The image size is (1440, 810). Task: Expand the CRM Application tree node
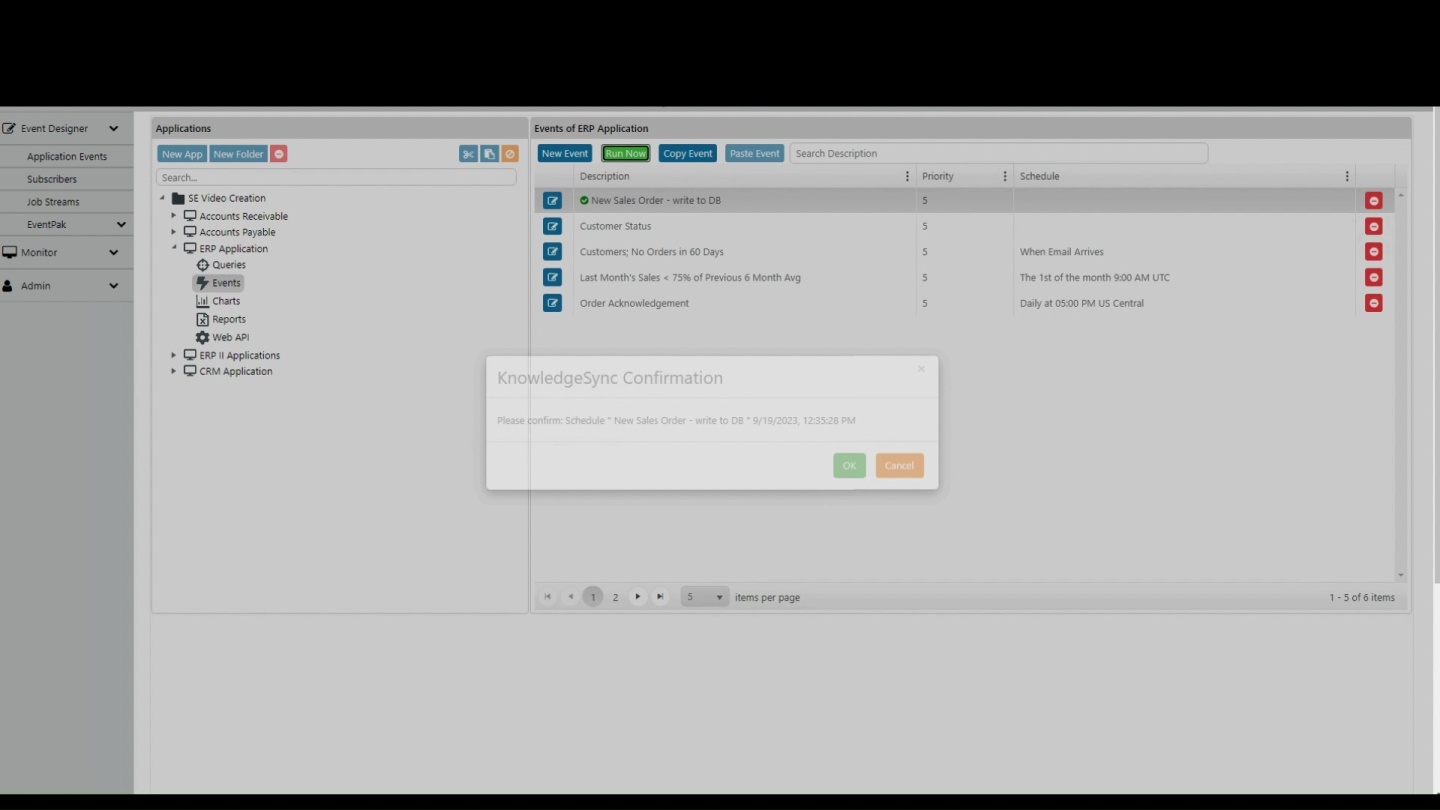[x=174, y=371]
